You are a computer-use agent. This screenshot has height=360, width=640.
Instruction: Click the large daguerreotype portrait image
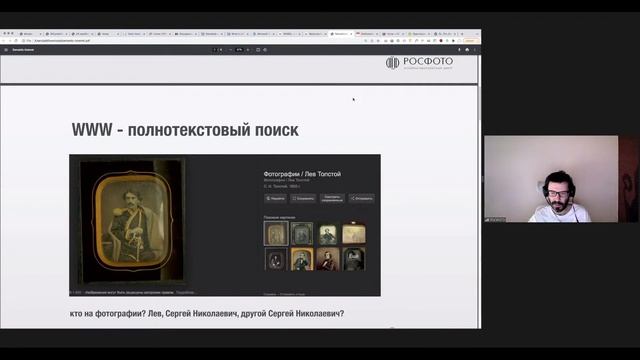coord(132,222)
